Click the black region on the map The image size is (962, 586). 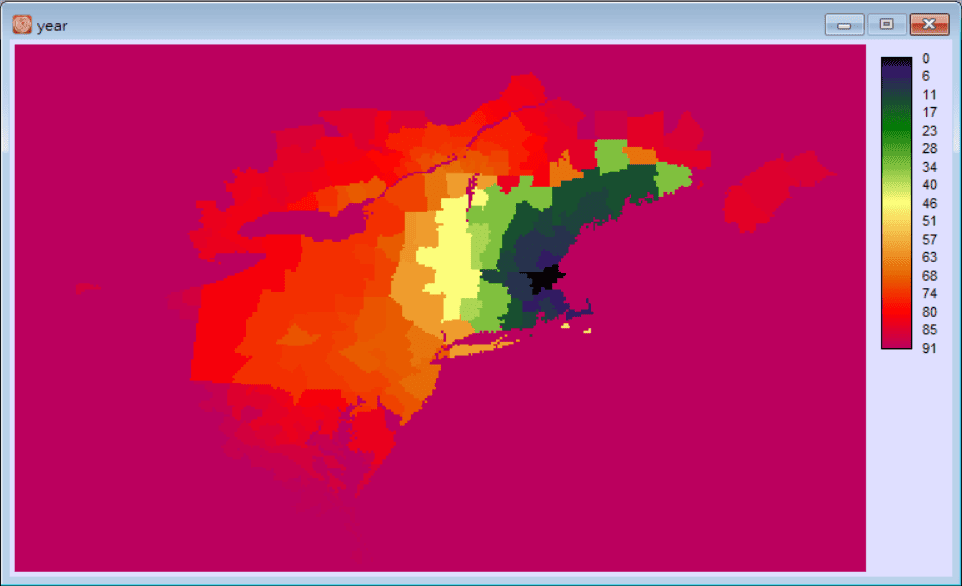(x=544, y=279)
